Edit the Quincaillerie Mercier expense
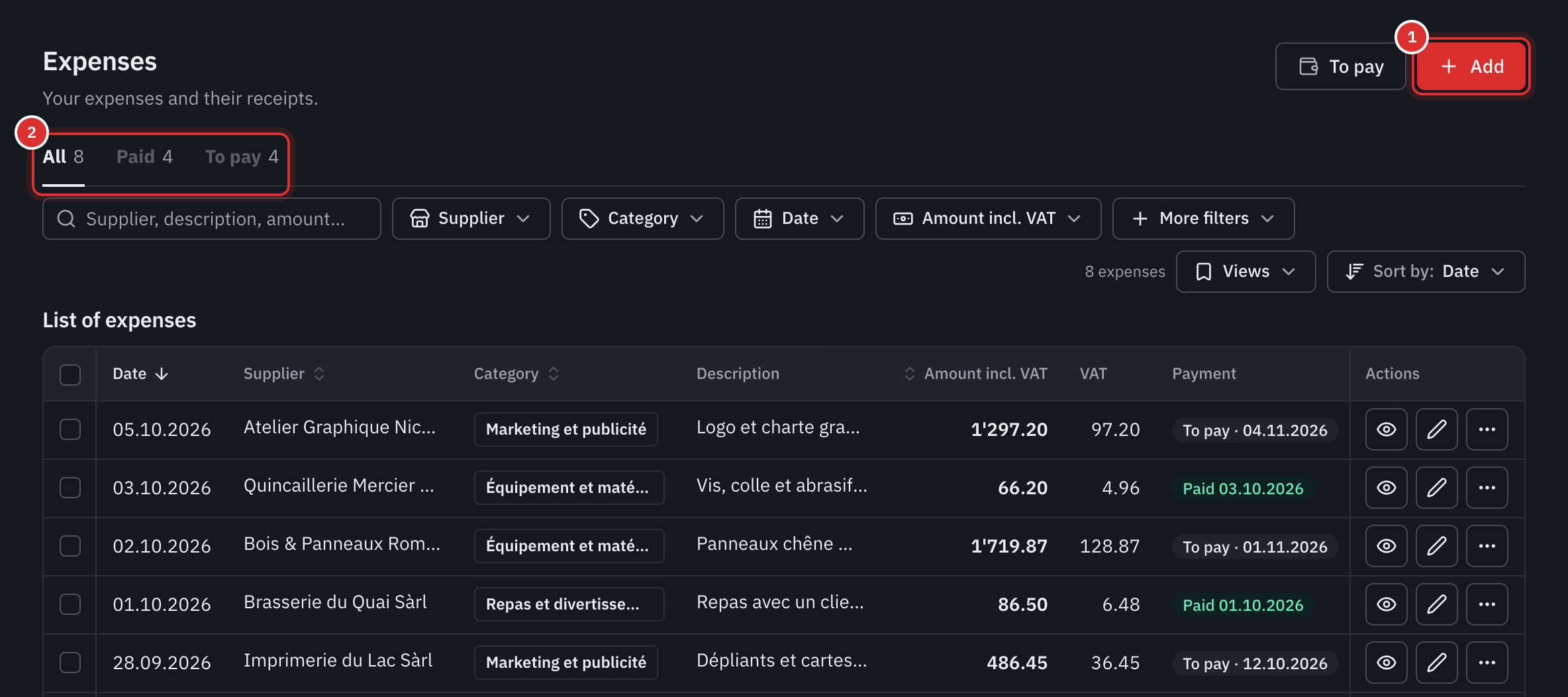 (1436, 488)
